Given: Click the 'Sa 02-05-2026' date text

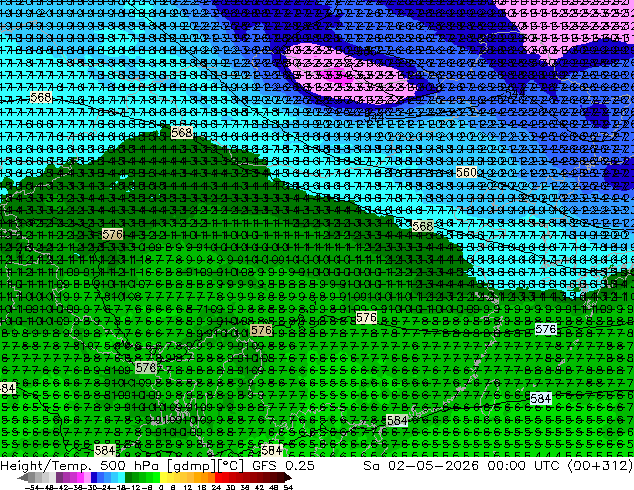Looking at the screenshot, I should (421, 466).
